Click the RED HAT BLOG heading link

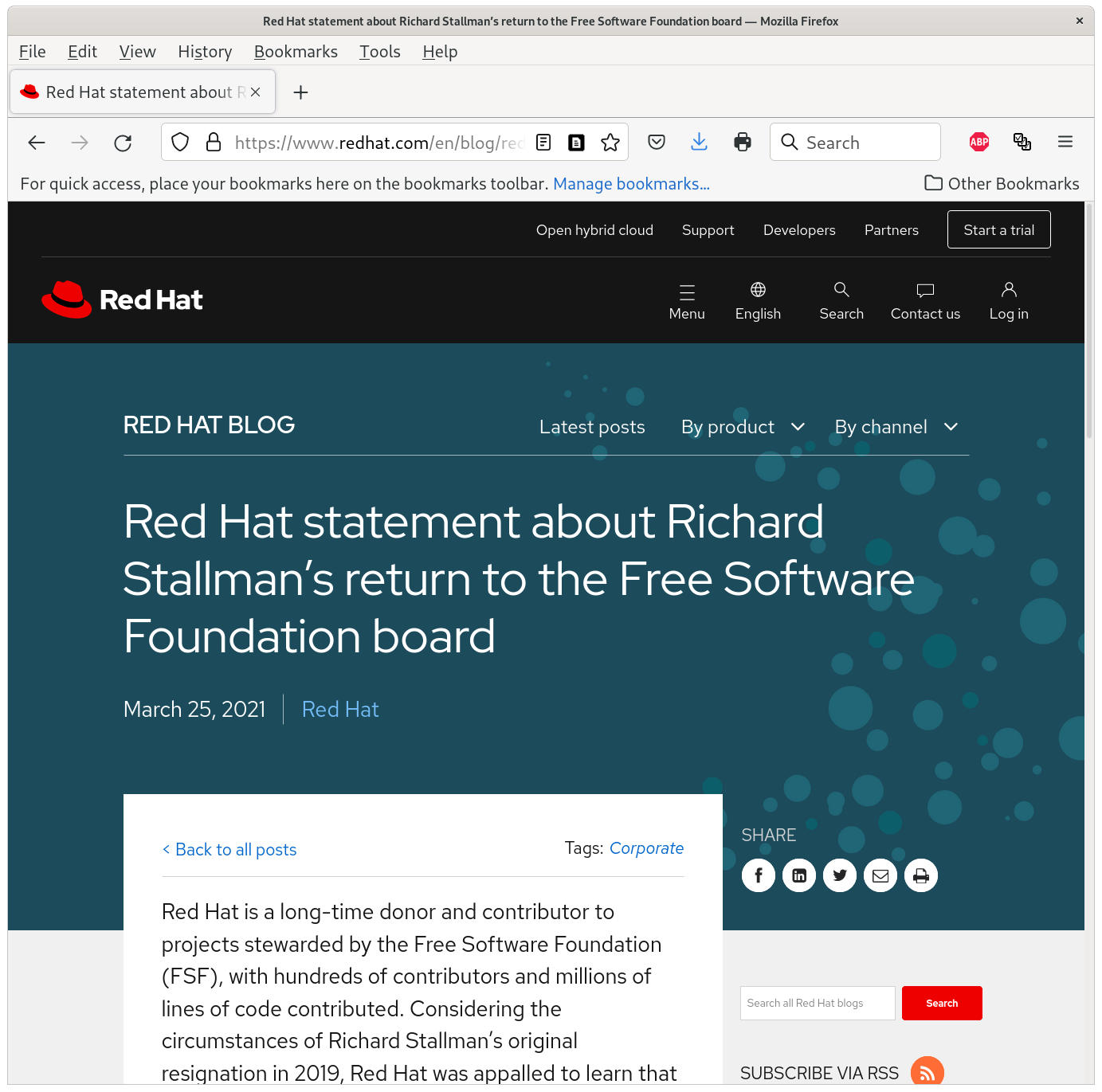pyautogui.click(x=209, y=425)
